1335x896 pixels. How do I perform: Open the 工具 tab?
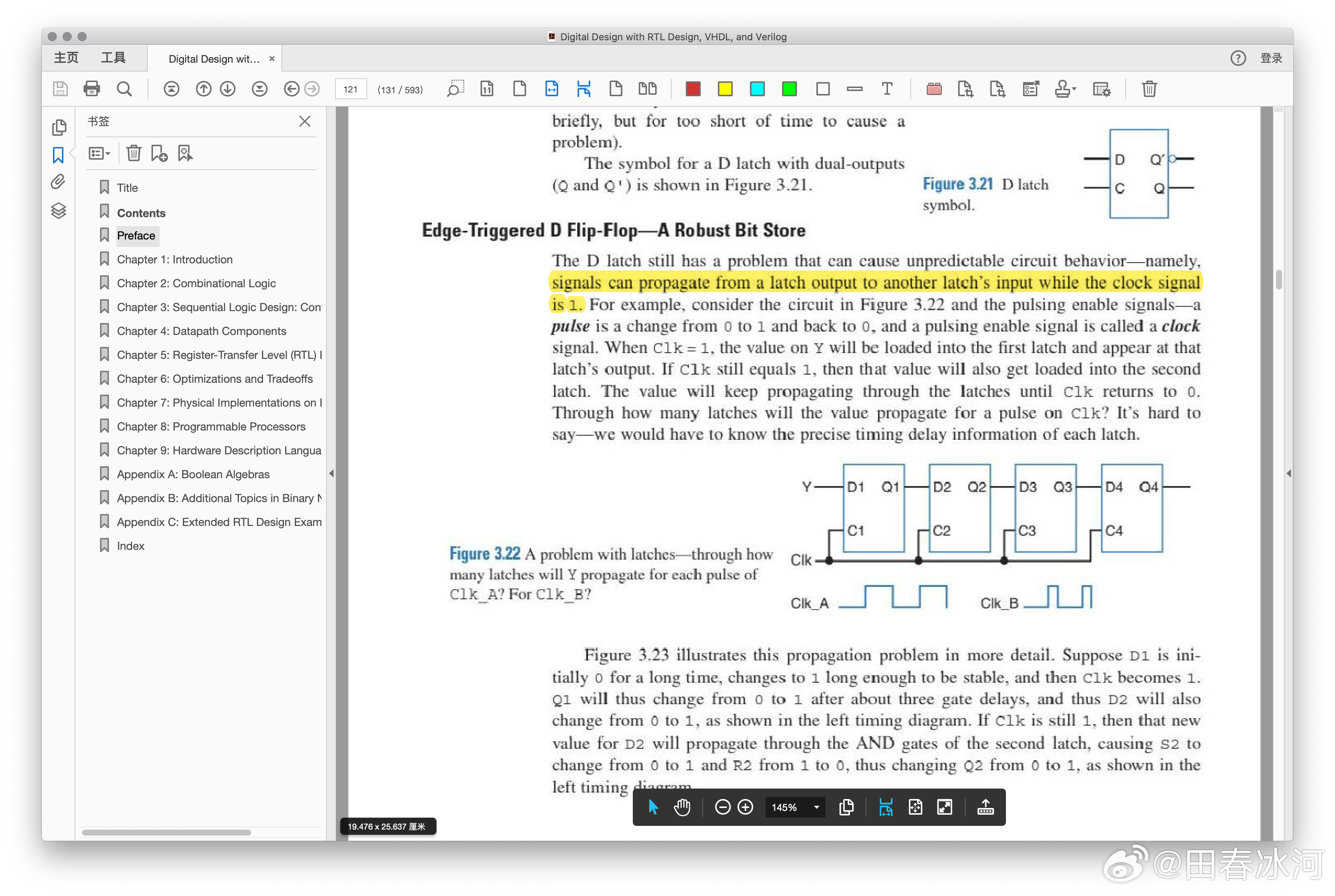(x=113, y=58)
